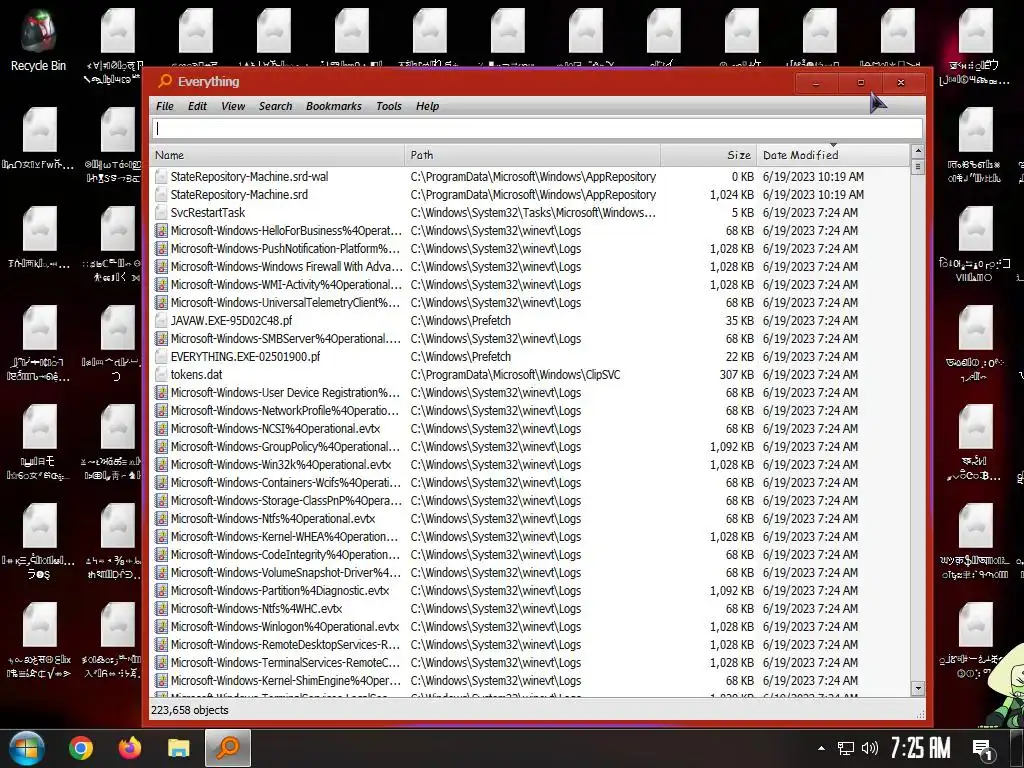Click the 223,658 objects status text
This screenshot has height=768, width=1024.
tap(190, 711)
